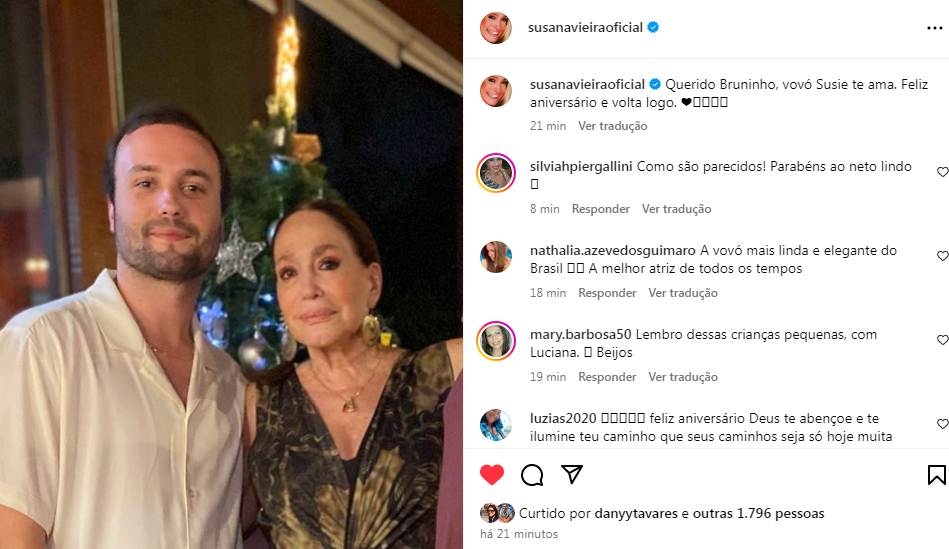Open mary.barbosa50's profile avatar
This screenshot has height=549, width=949.
496,341
